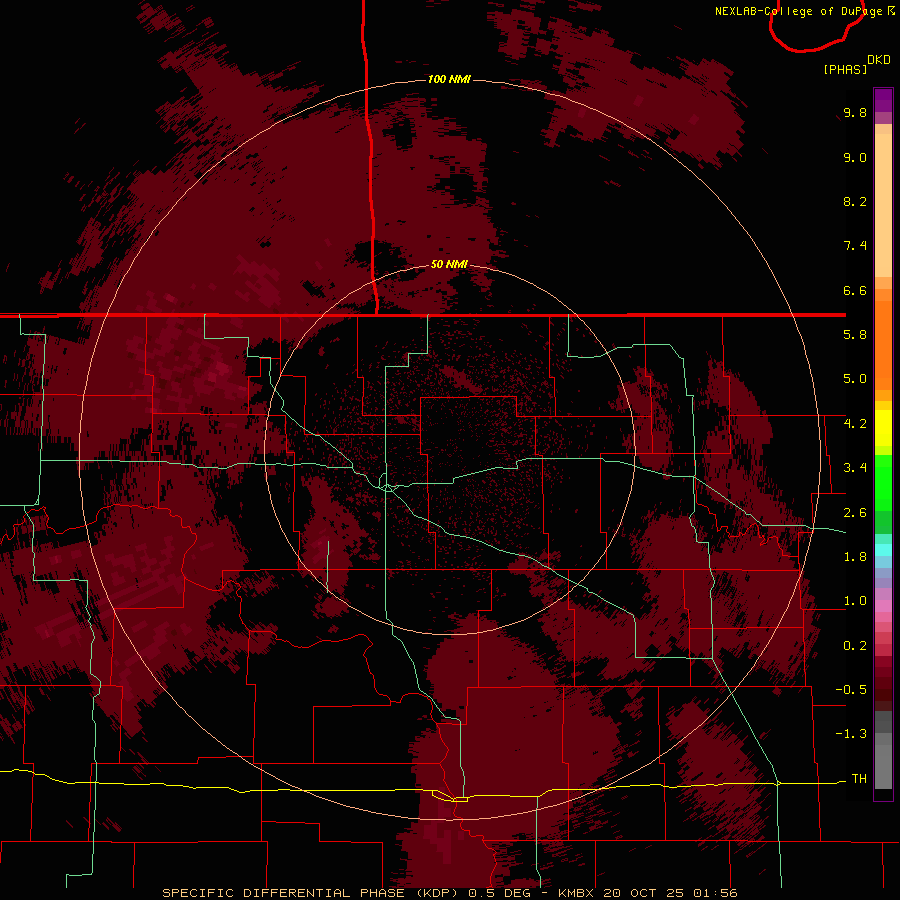Click the 1.8 scale value
The height and width of the screenshot is (900, 900).
855,557
